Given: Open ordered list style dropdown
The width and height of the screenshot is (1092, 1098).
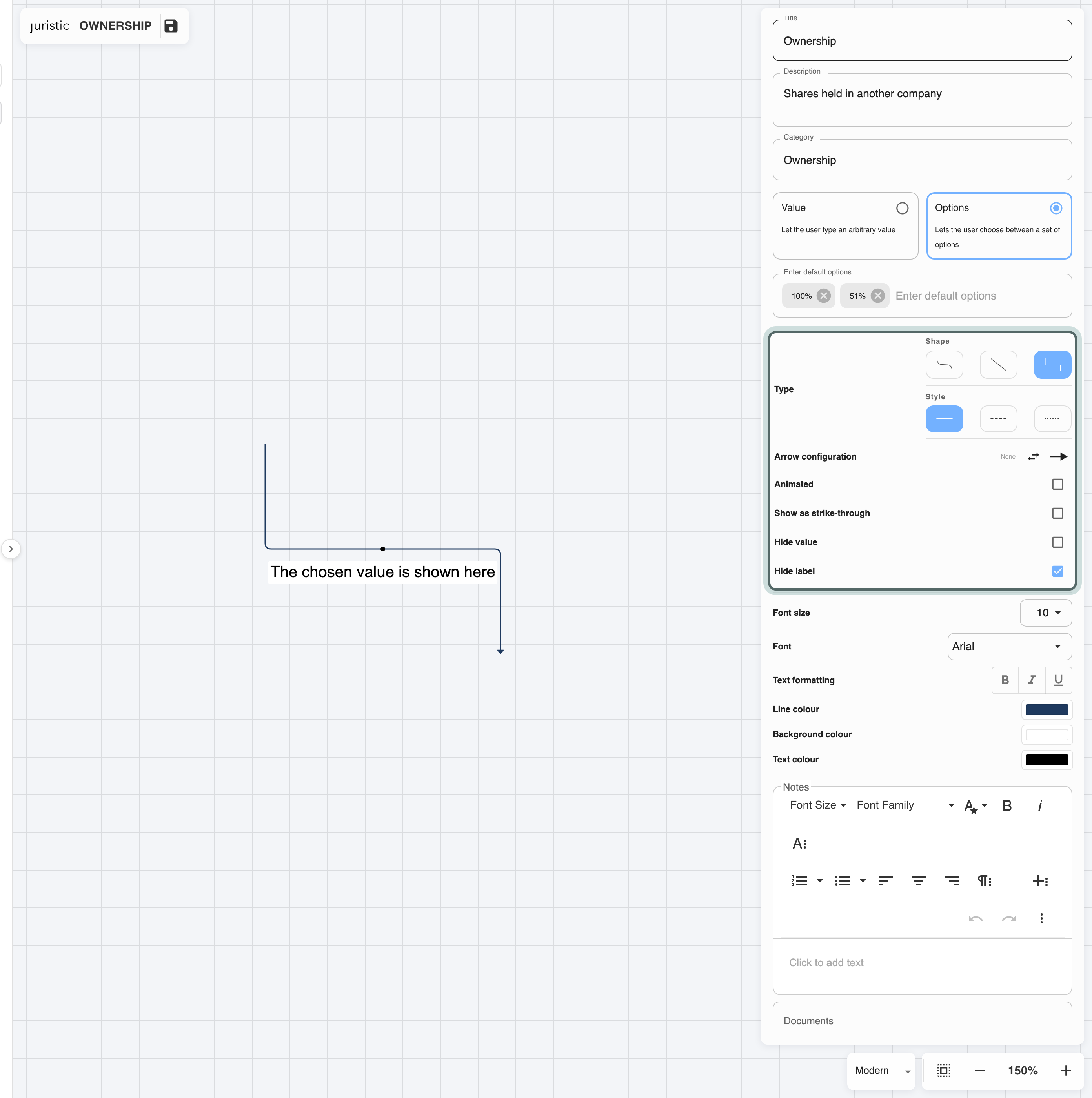Looking at the screenshot, I should tap(819, 881).
